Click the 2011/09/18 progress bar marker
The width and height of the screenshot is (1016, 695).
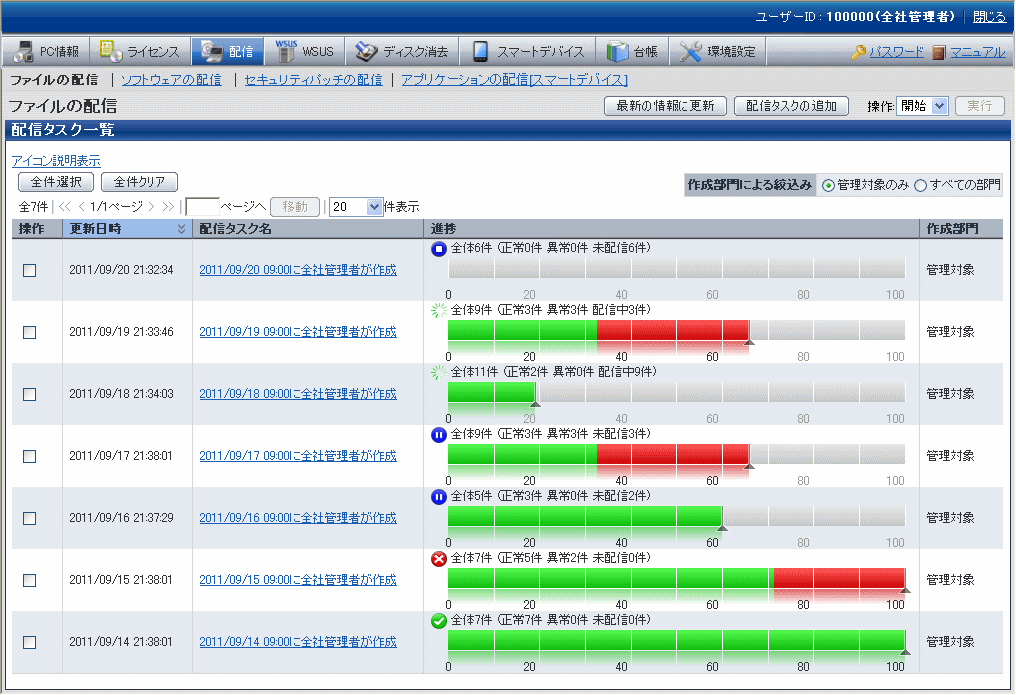[535, 404]
